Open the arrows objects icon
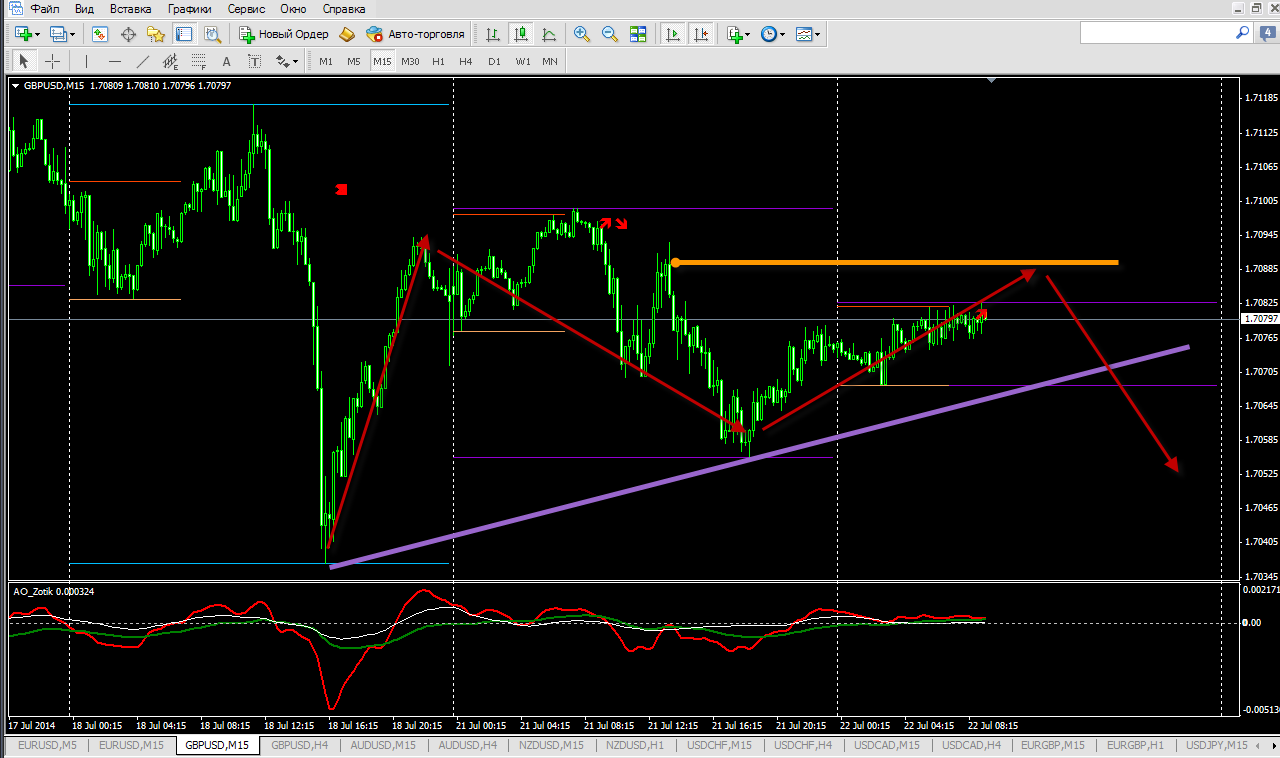Viewport: 1280px width, 758px height. tap(281, 61)
